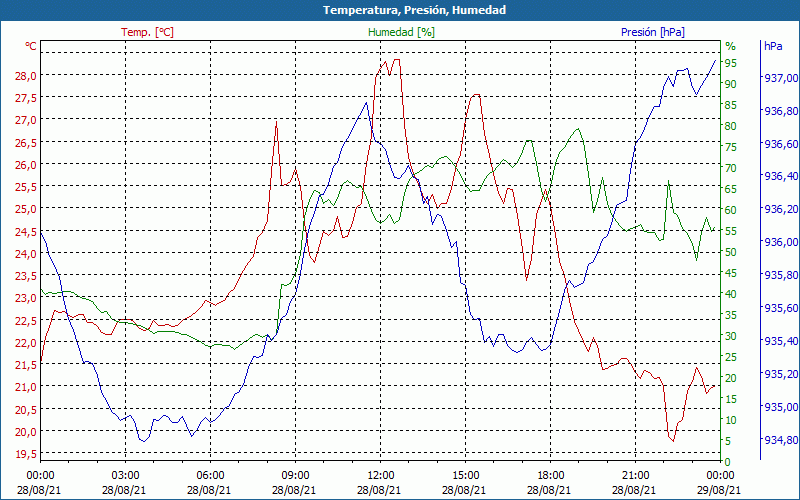This screenshot has height=500, width=800.
Task: Click the '934,80' pressure axis value
Action: point(780,440)
